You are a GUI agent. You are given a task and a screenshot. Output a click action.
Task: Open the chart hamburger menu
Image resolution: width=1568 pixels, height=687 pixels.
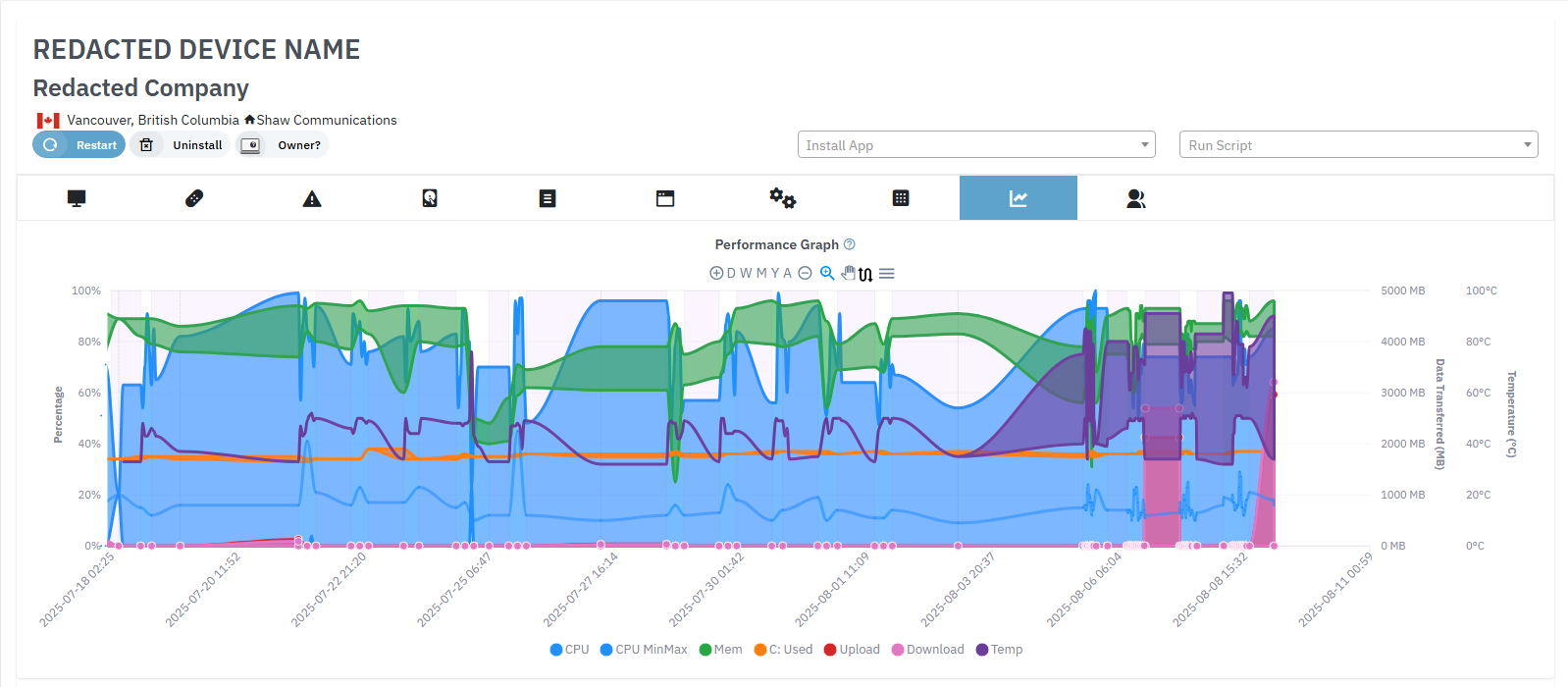click(x=887, y=273)
